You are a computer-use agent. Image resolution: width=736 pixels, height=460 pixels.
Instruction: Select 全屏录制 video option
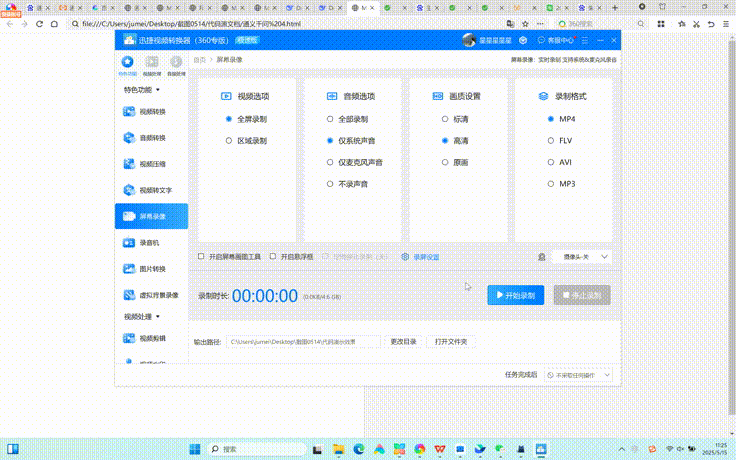(x=246, y=119)
